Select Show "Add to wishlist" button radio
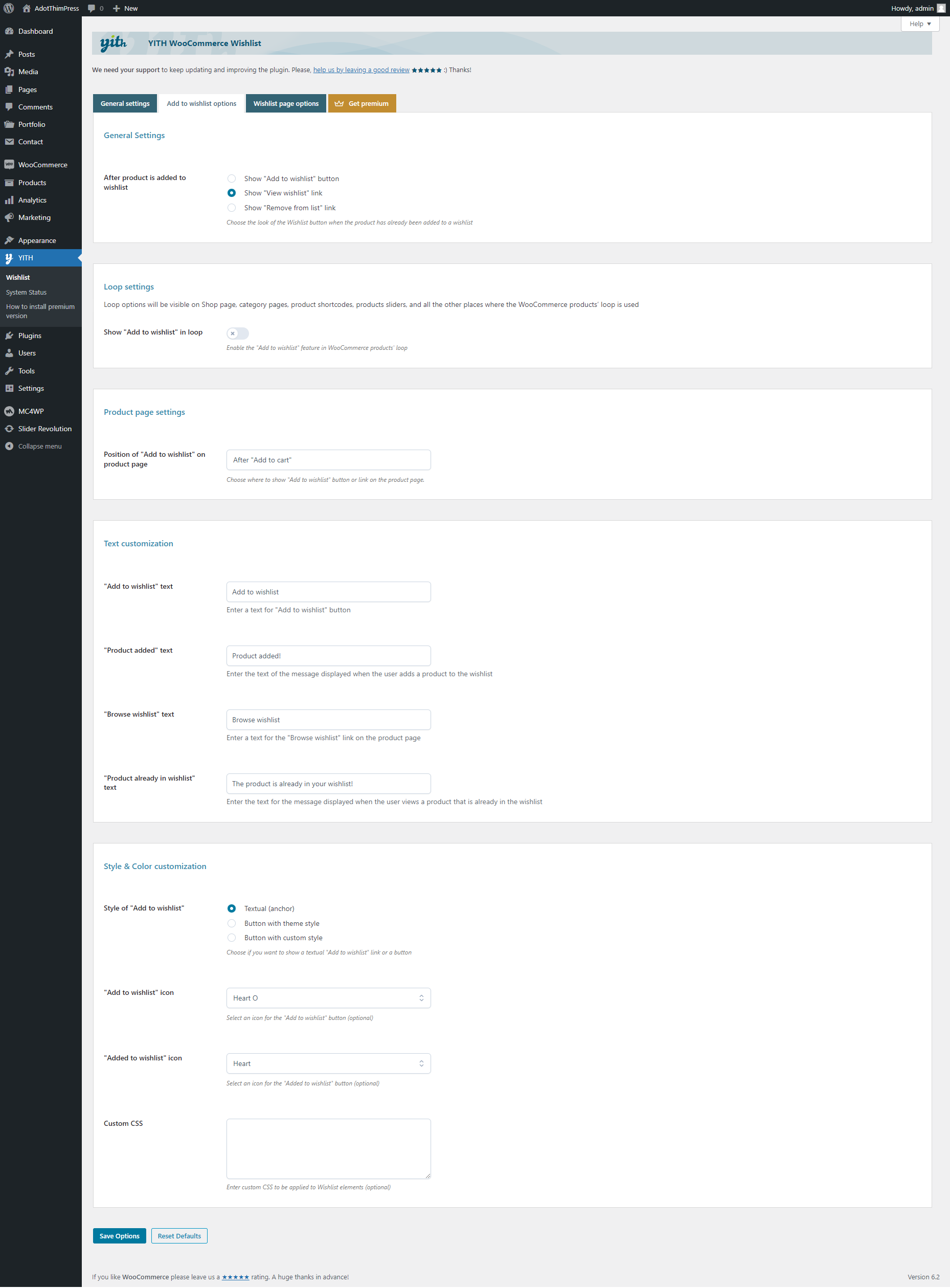This screenshot has width=950, height=1288. point(231,179)
